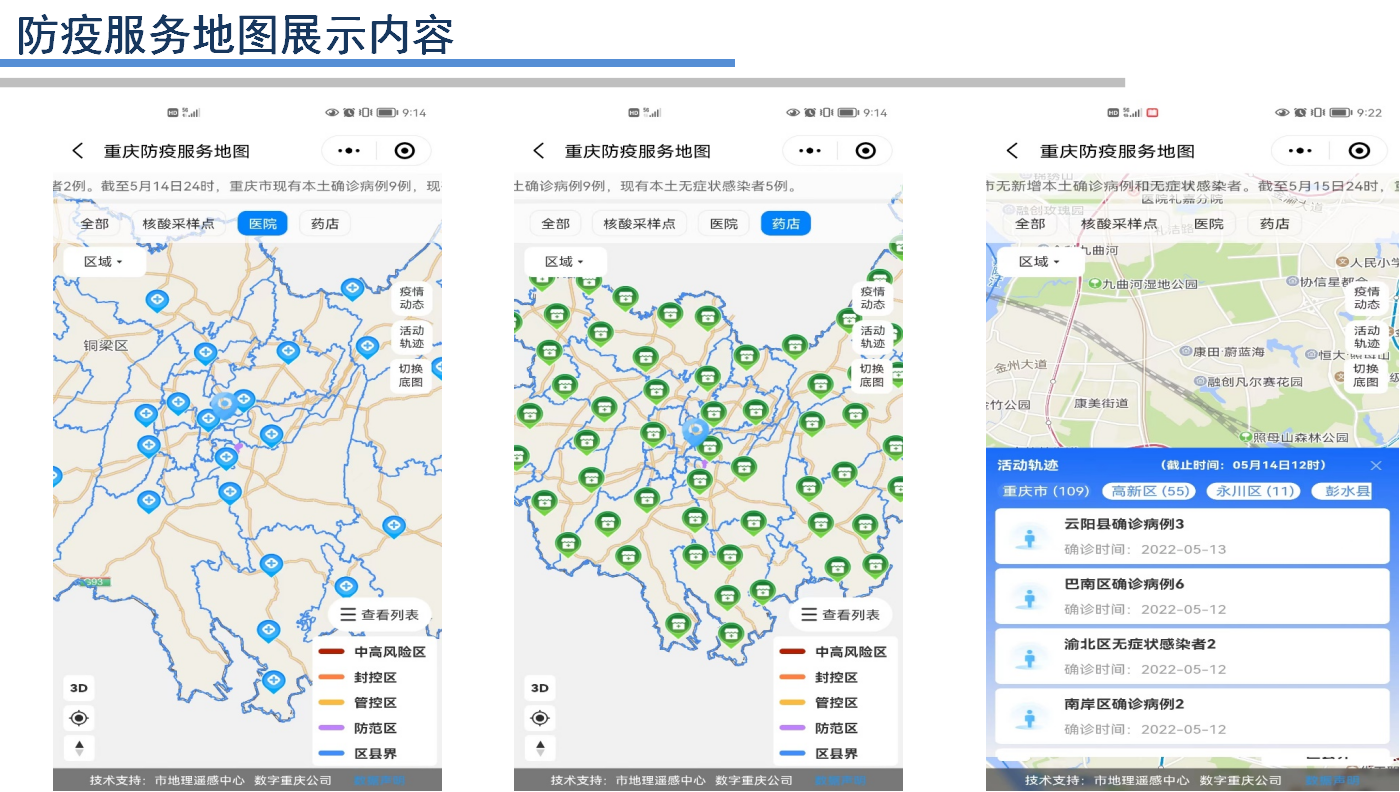Viewport: 1400px width, 792px height.
Task: Toggle 疫情动态 on right phone map
Action: coord(1367,298)
